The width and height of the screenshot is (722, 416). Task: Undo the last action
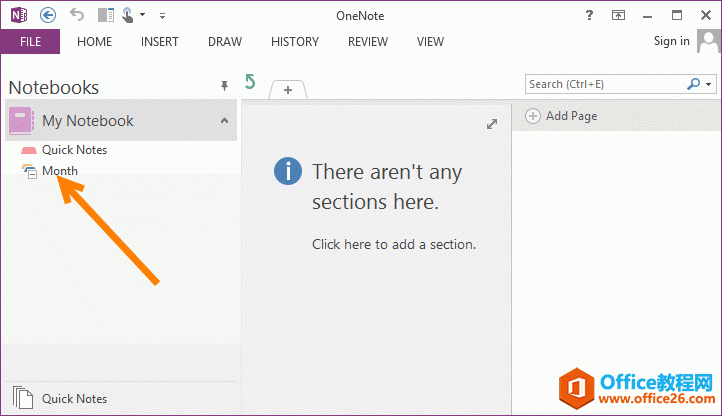77,15
